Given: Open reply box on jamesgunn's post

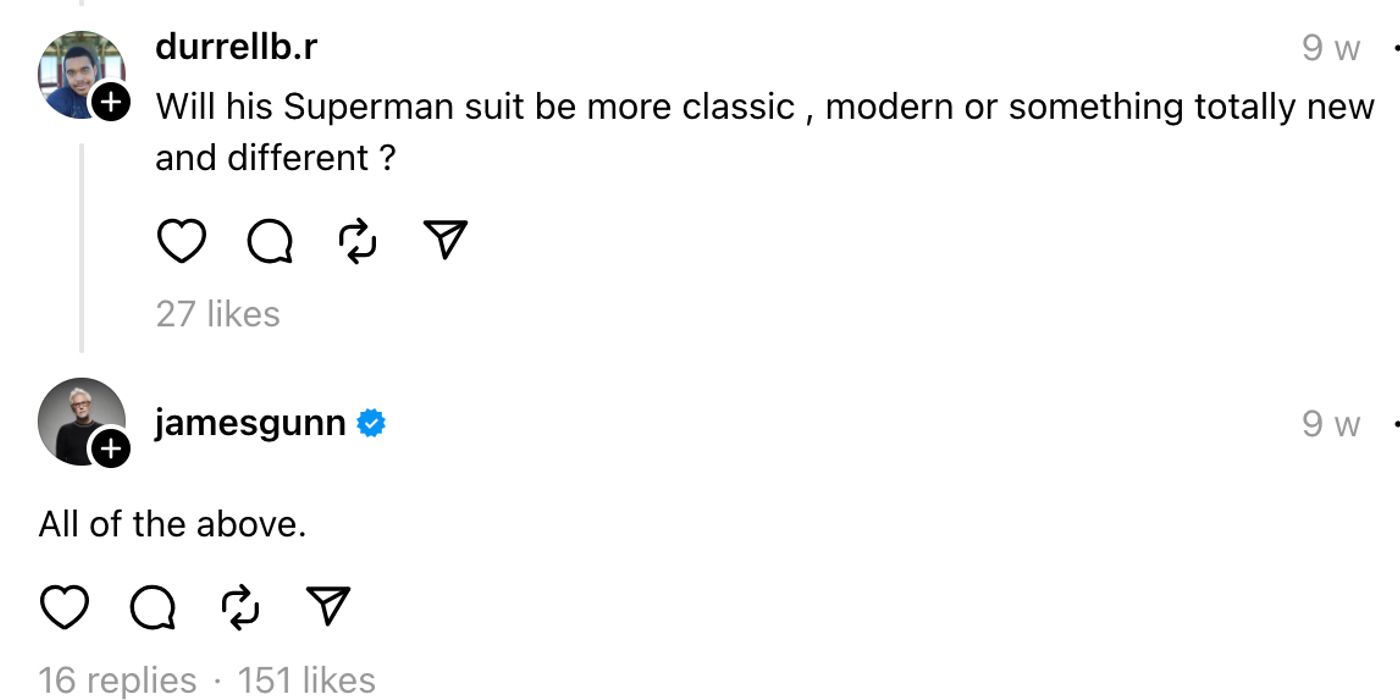Looking at the screenshot, I should (x=152, y=607).
